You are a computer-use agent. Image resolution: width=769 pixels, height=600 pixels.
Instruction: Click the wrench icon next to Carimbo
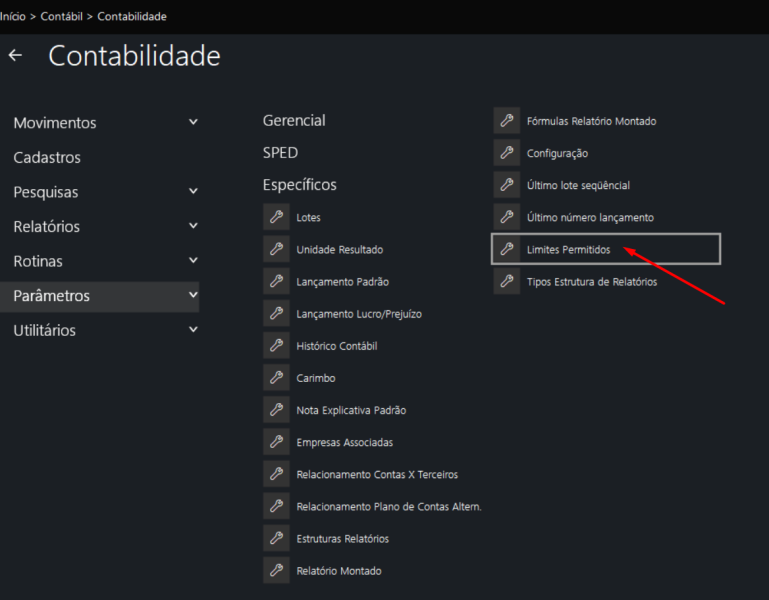coord(276,378)
